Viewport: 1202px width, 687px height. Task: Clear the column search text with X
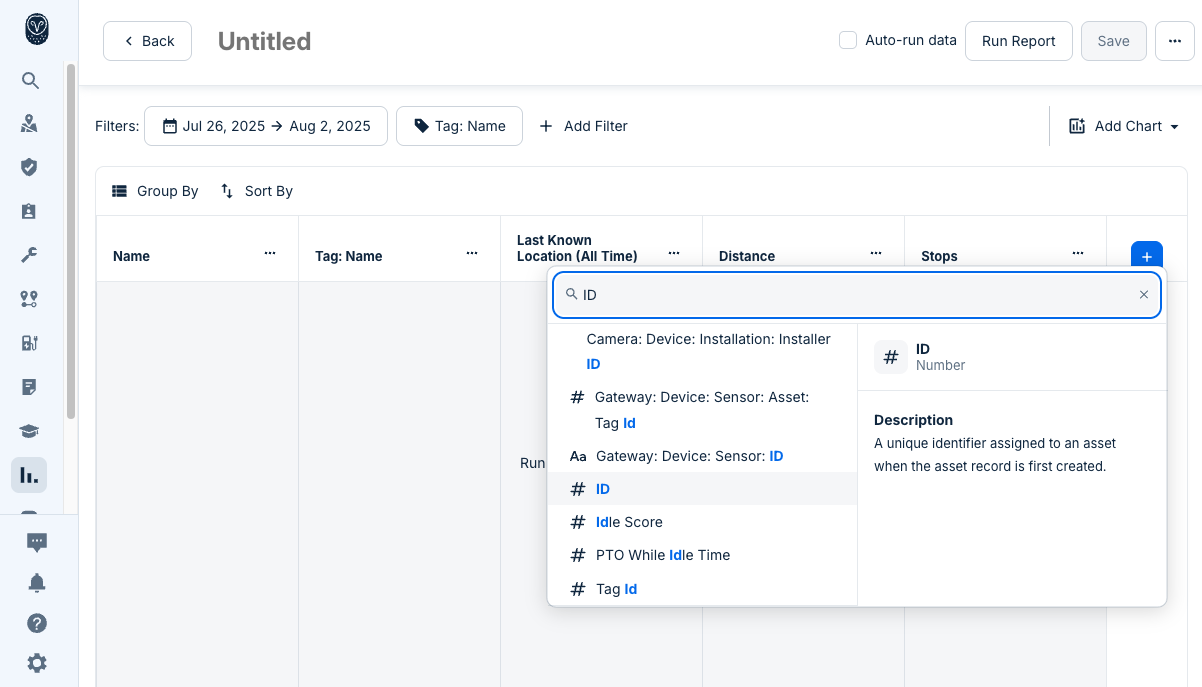point(1144,295)
